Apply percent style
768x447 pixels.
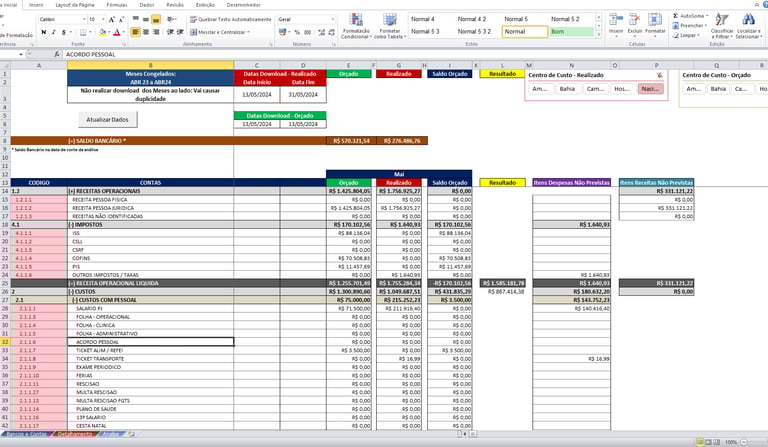[297, 32]
